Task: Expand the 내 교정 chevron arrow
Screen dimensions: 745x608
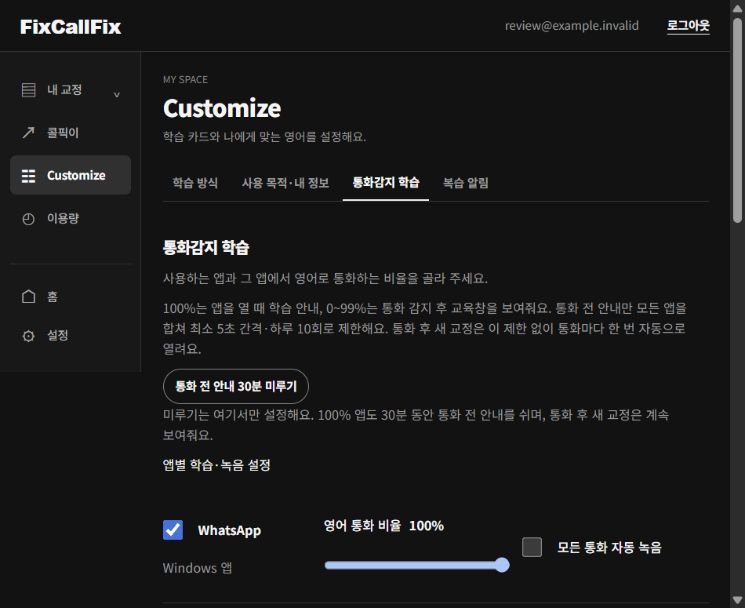Action: (x=116, y=95)
